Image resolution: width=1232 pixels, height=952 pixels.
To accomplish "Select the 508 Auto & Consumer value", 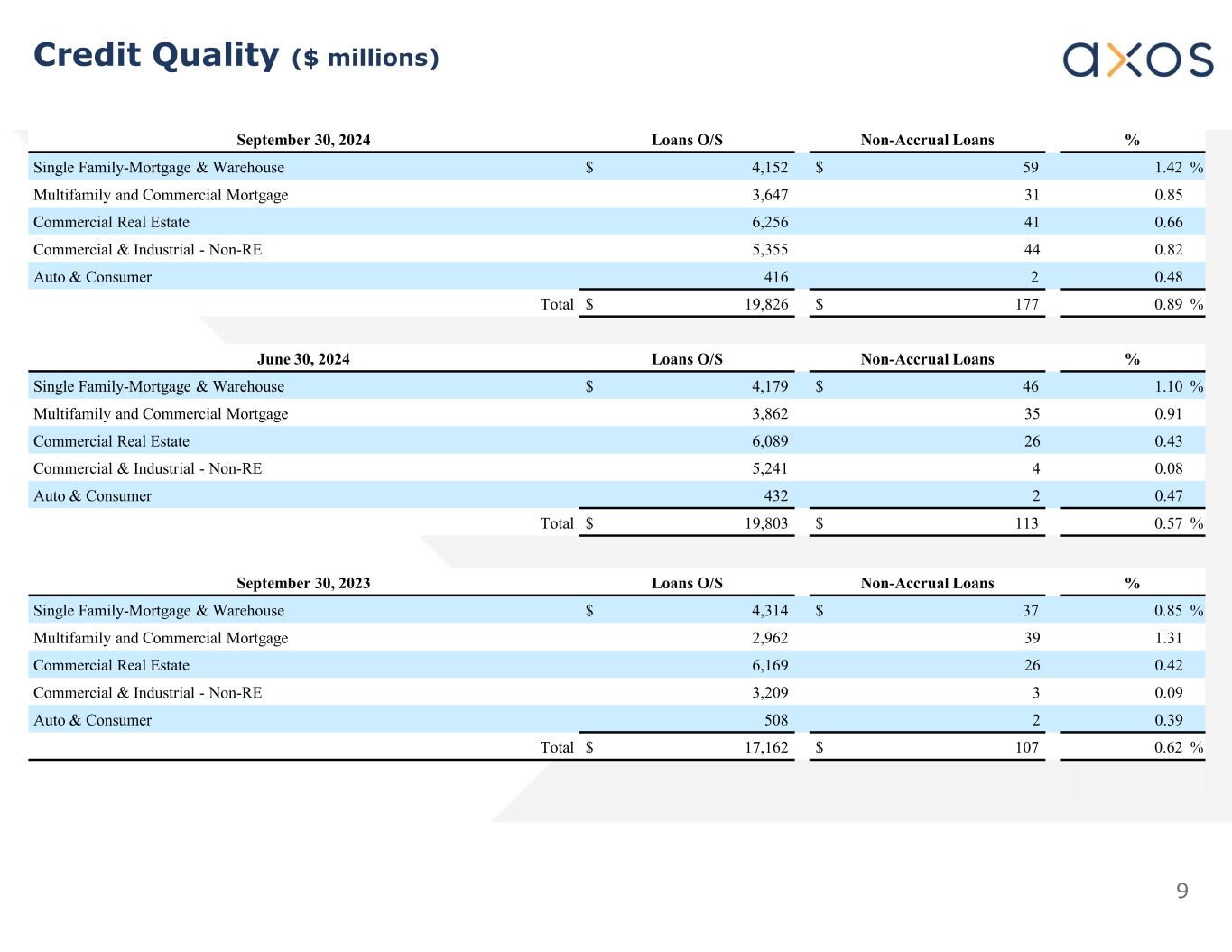I will pyautogui.click(x=775, y=720).
